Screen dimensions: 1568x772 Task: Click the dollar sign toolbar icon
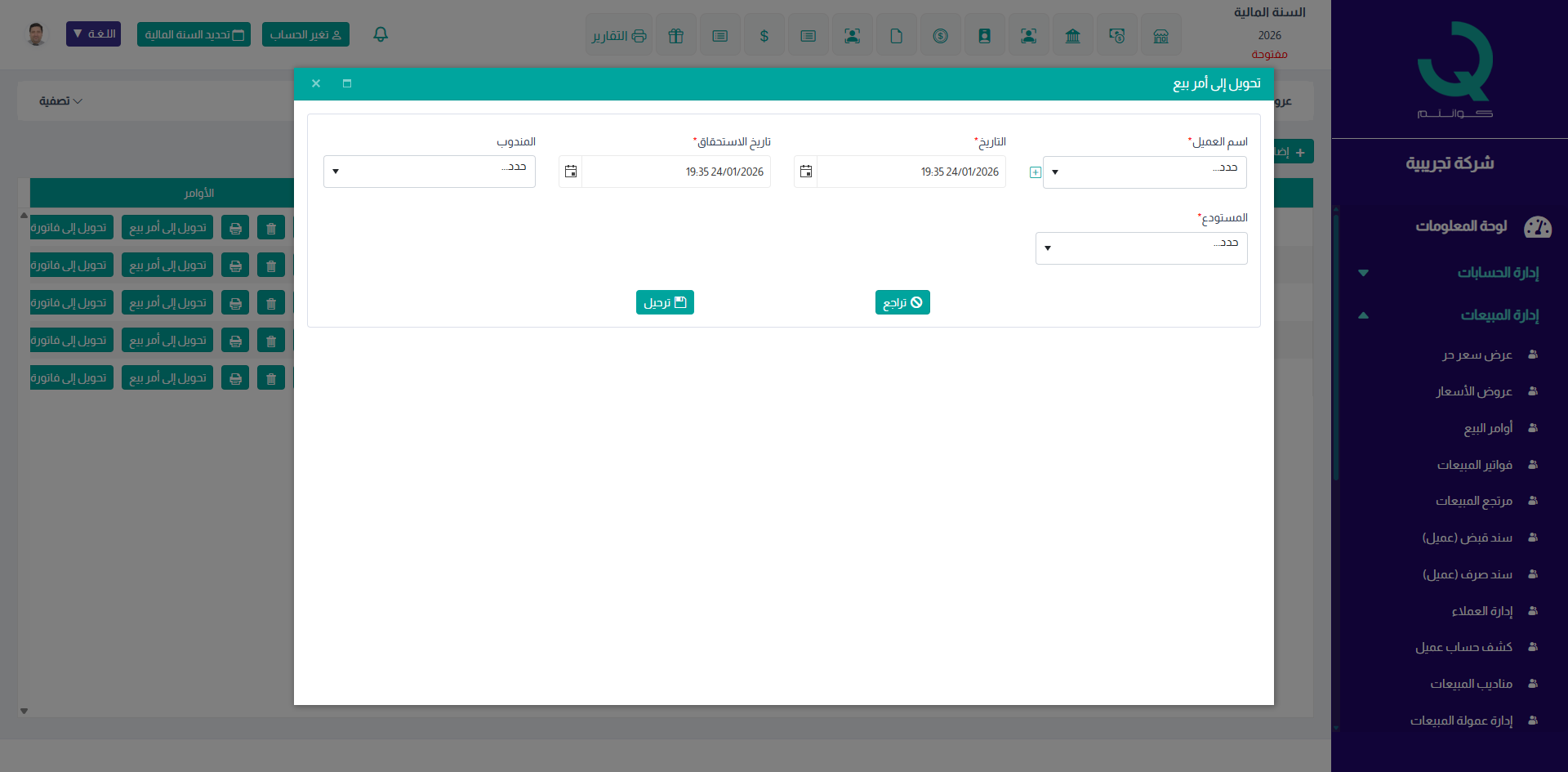coord(764,36)
